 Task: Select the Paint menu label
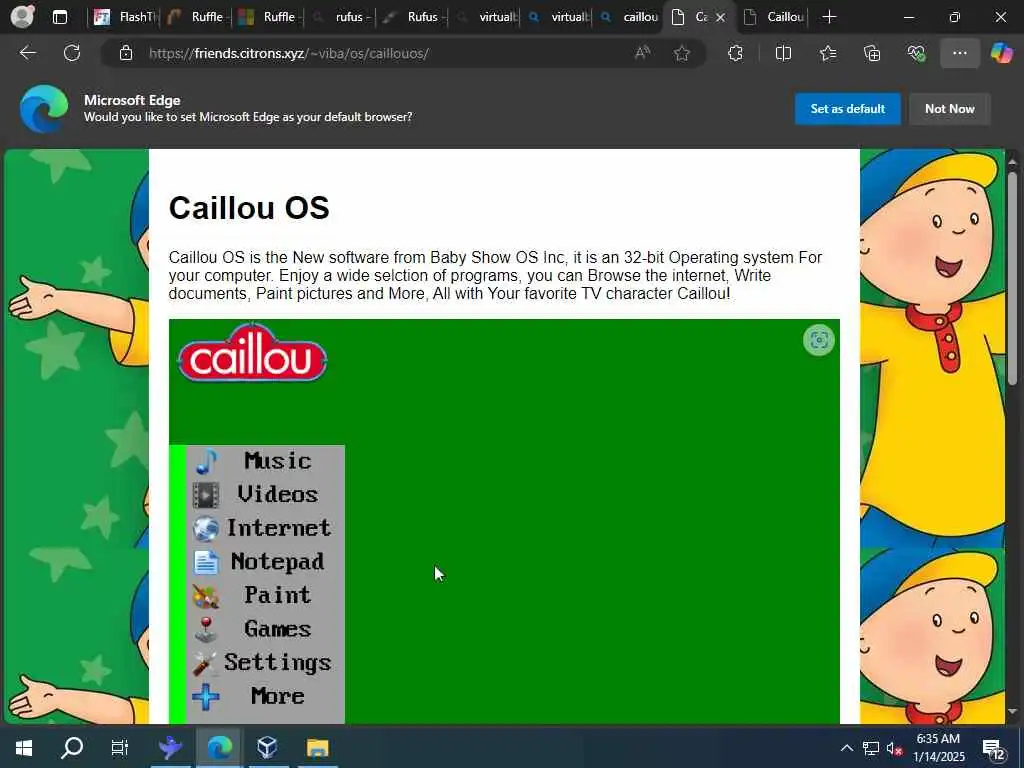coord(278,595)
